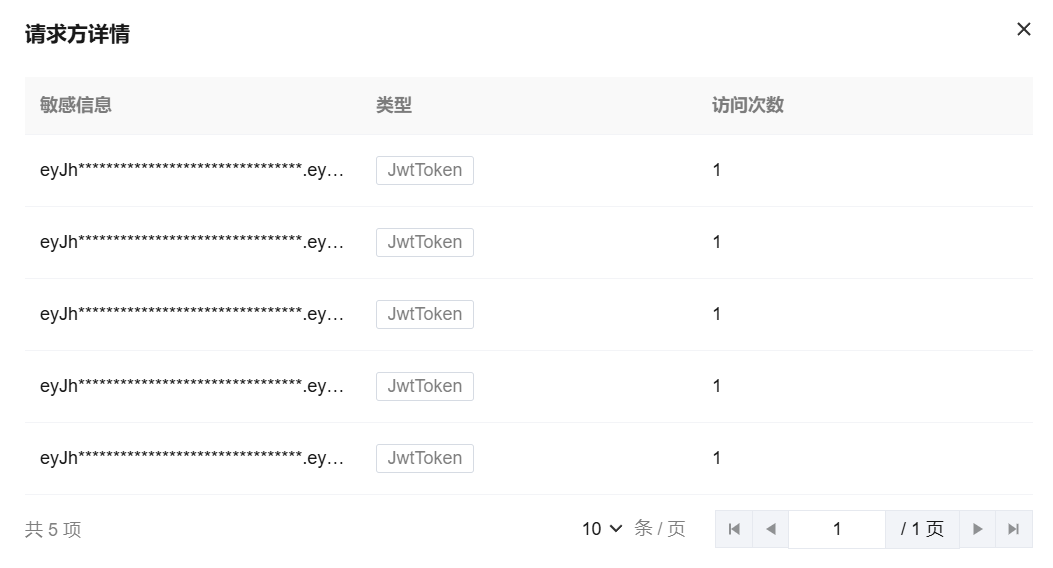Close the 请求方详情 dialog

pyautogui.click(x=1023, y=30)
